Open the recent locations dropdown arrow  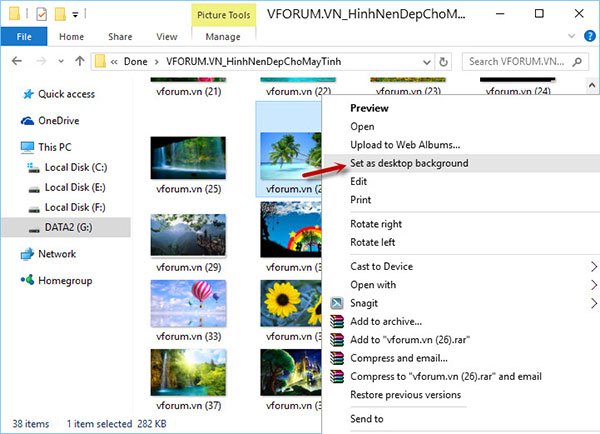point(61,61)
